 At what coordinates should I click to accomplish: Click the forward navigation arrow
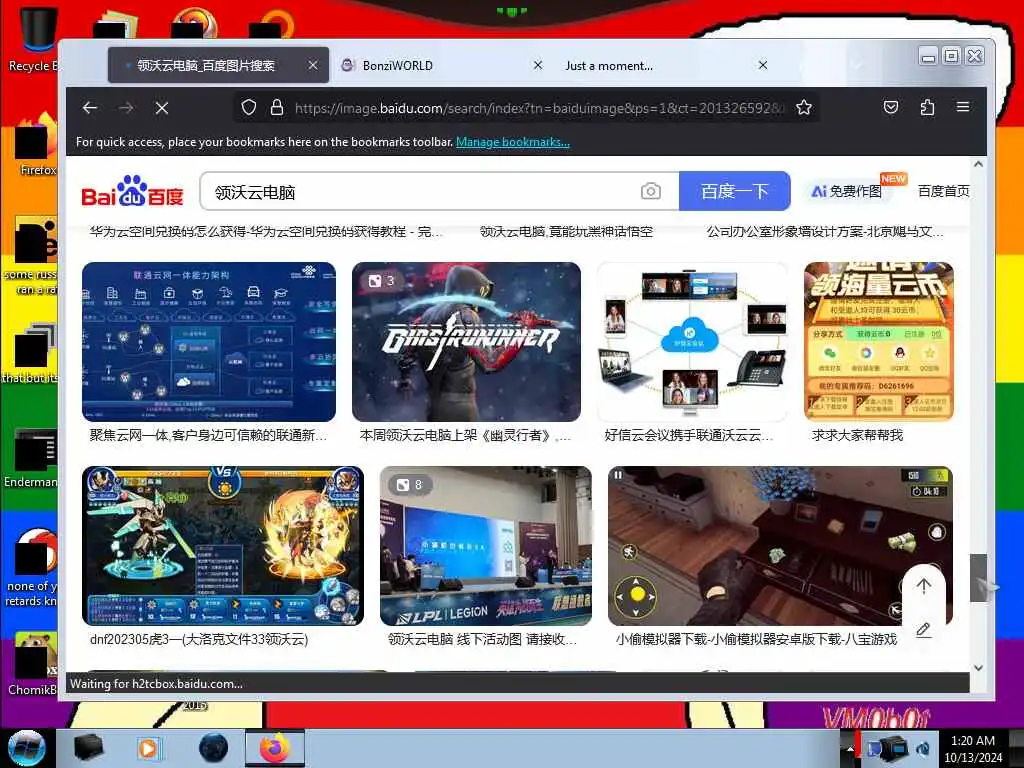tap(126, 108)
